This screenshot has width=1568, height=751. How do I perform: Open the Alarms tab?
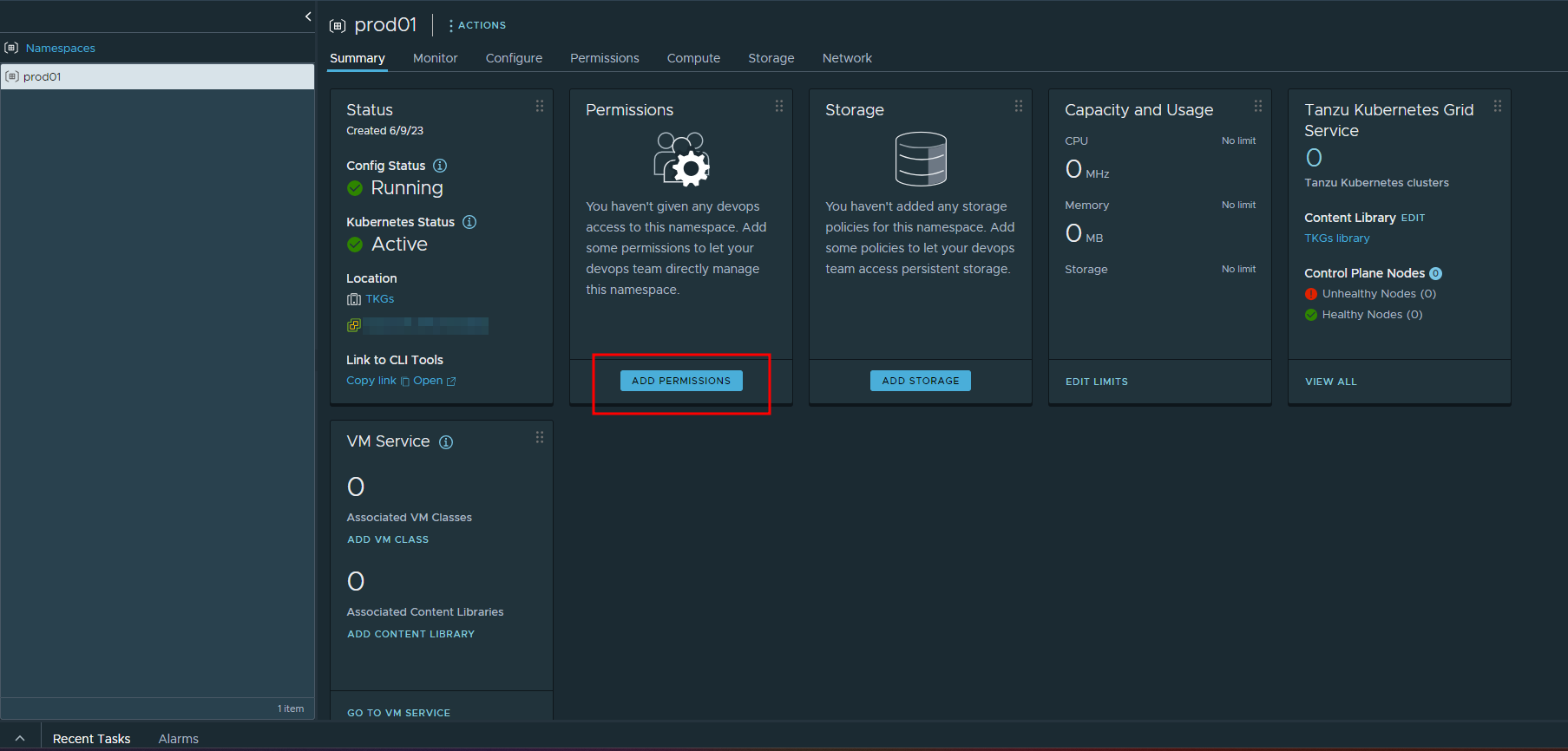(178, 739)
